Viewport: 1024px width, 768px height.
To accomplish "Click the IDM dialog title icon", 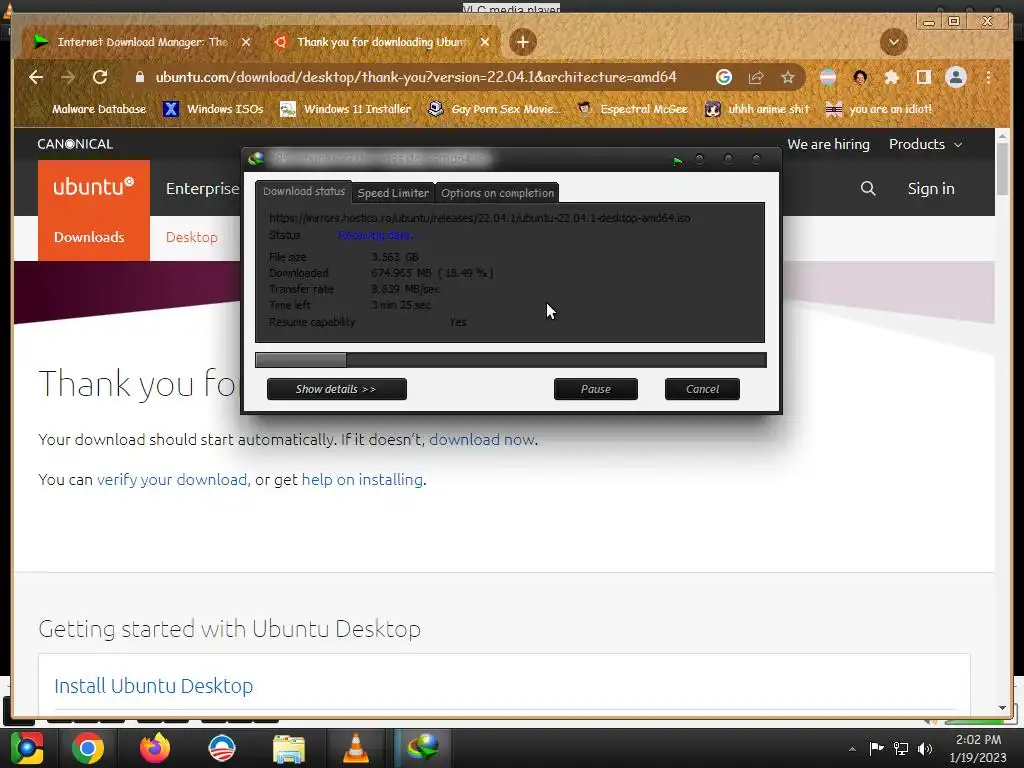I will [256, 159].
